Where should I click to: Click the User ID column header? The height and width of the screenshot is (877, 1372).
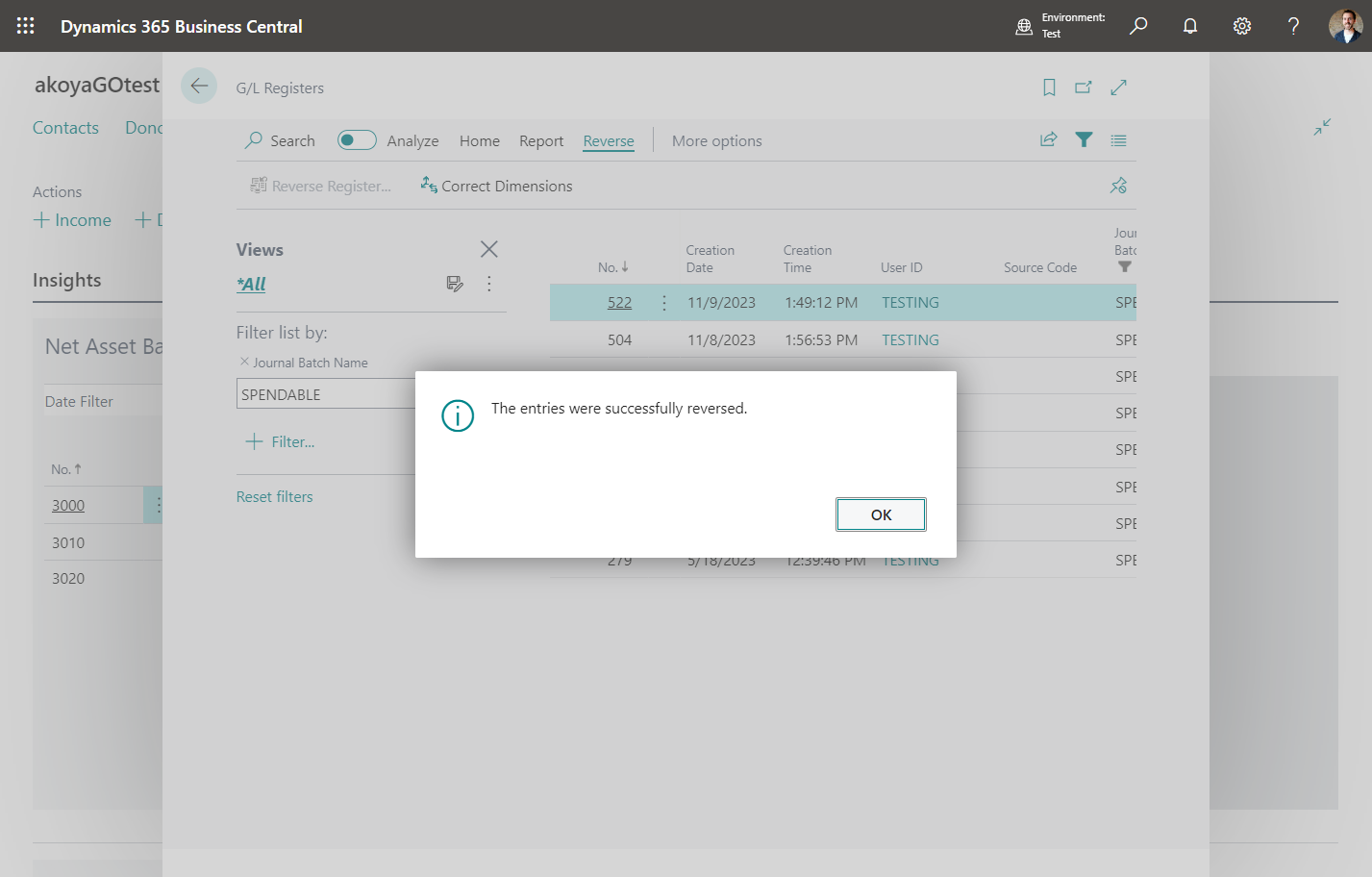902,267
